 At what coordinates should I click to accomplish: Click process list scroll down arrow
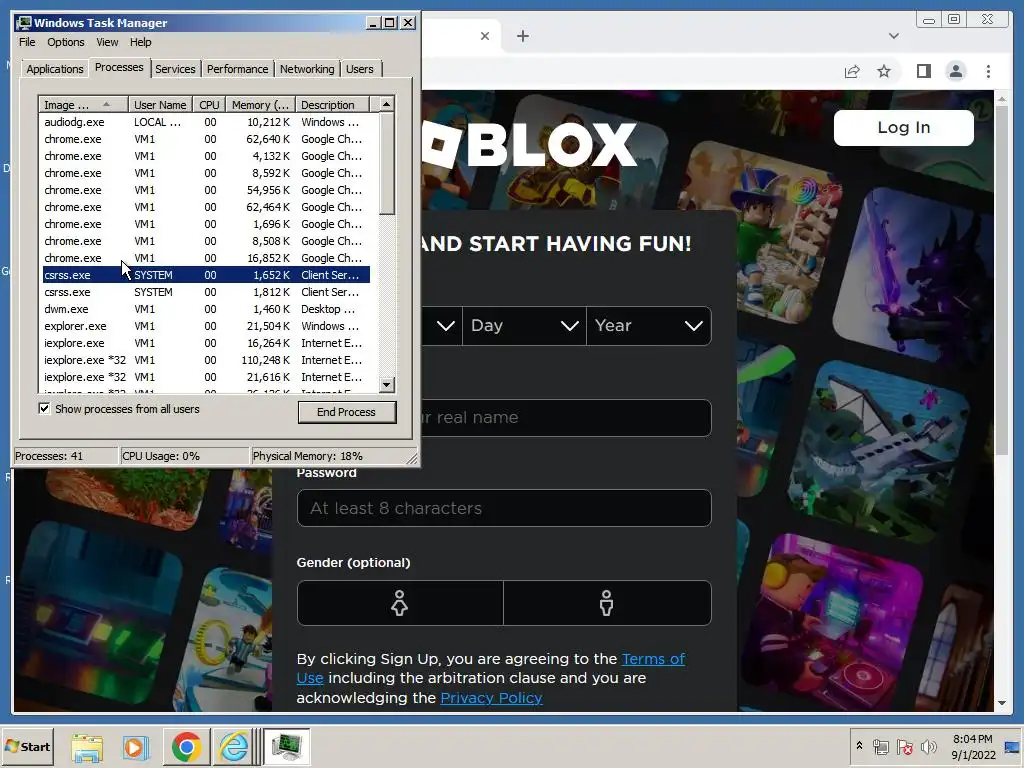click(x=387, y=385)
